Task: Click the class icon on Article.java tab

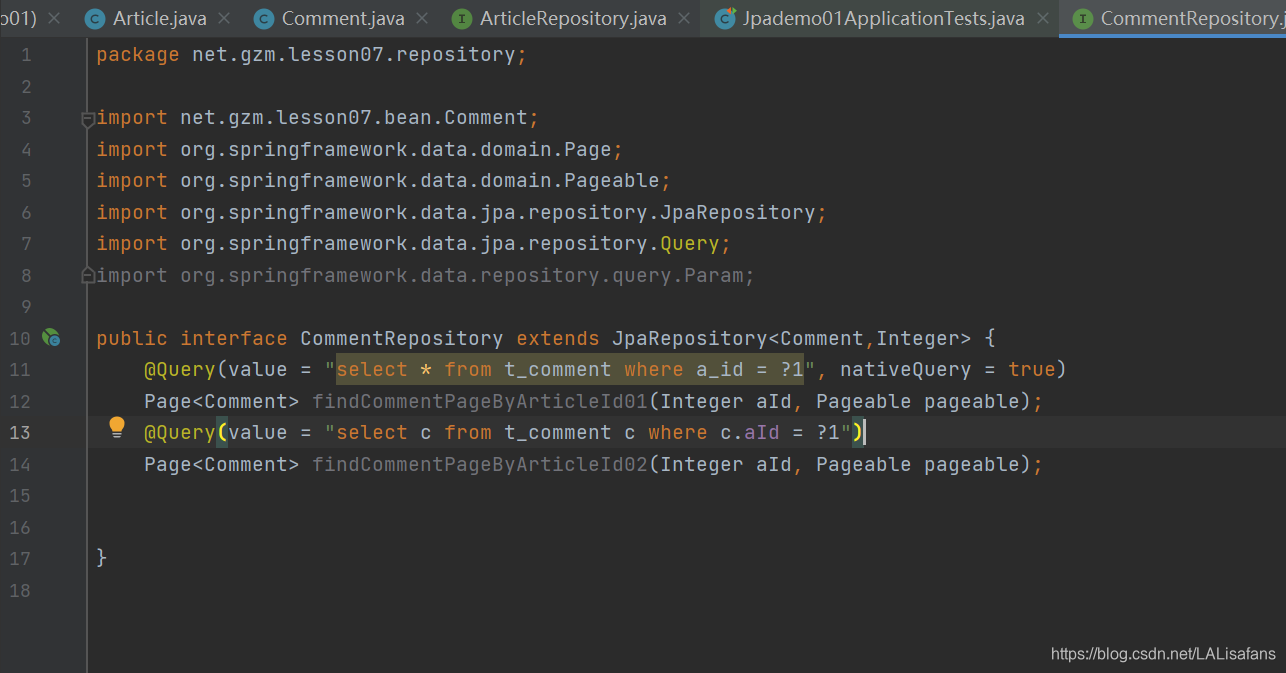Action: pos(95,19)
